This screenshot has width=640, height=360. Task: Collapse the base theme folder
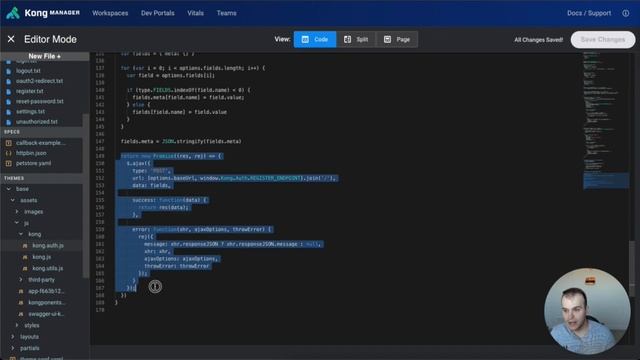point(9,189)
